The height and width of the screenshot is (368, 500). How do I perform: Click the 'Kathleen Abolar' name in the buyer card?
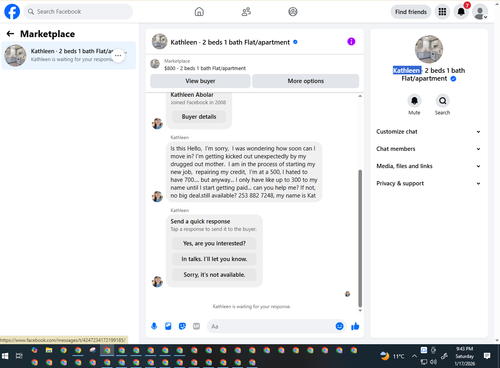click(x=192, y=95)
